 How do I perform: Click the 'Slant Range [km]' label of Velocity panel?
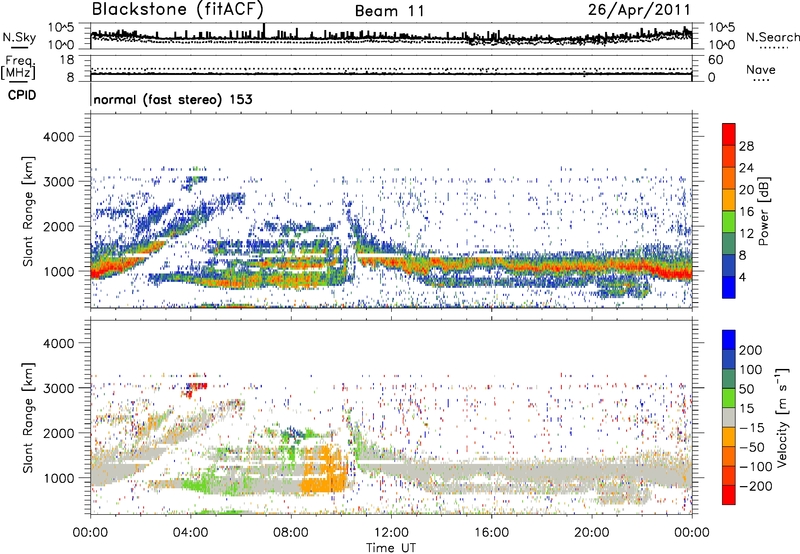click(x=28, y=417)
